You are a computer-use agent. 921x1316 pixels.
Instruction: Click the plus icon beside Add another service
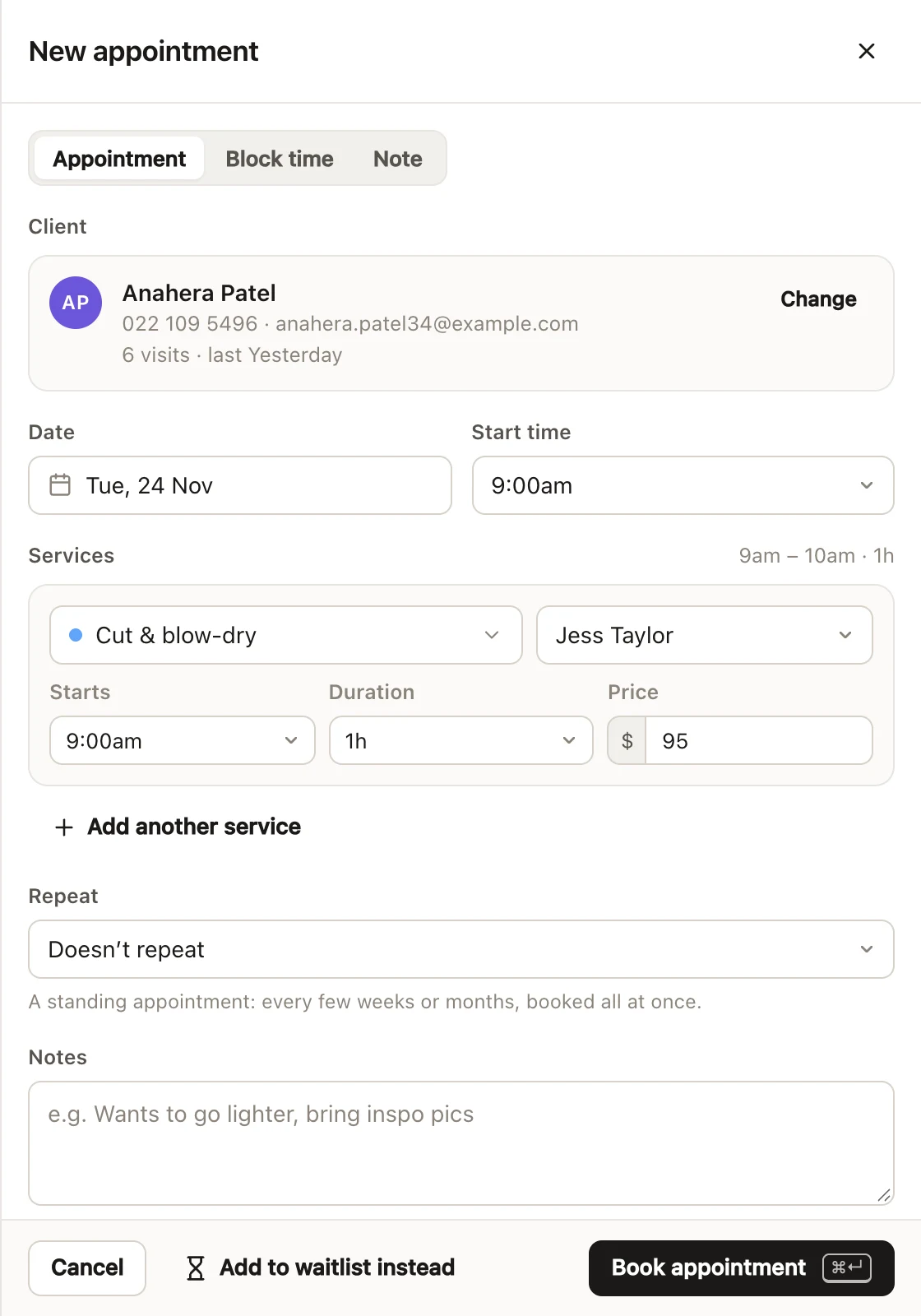[x=64, y=827]
